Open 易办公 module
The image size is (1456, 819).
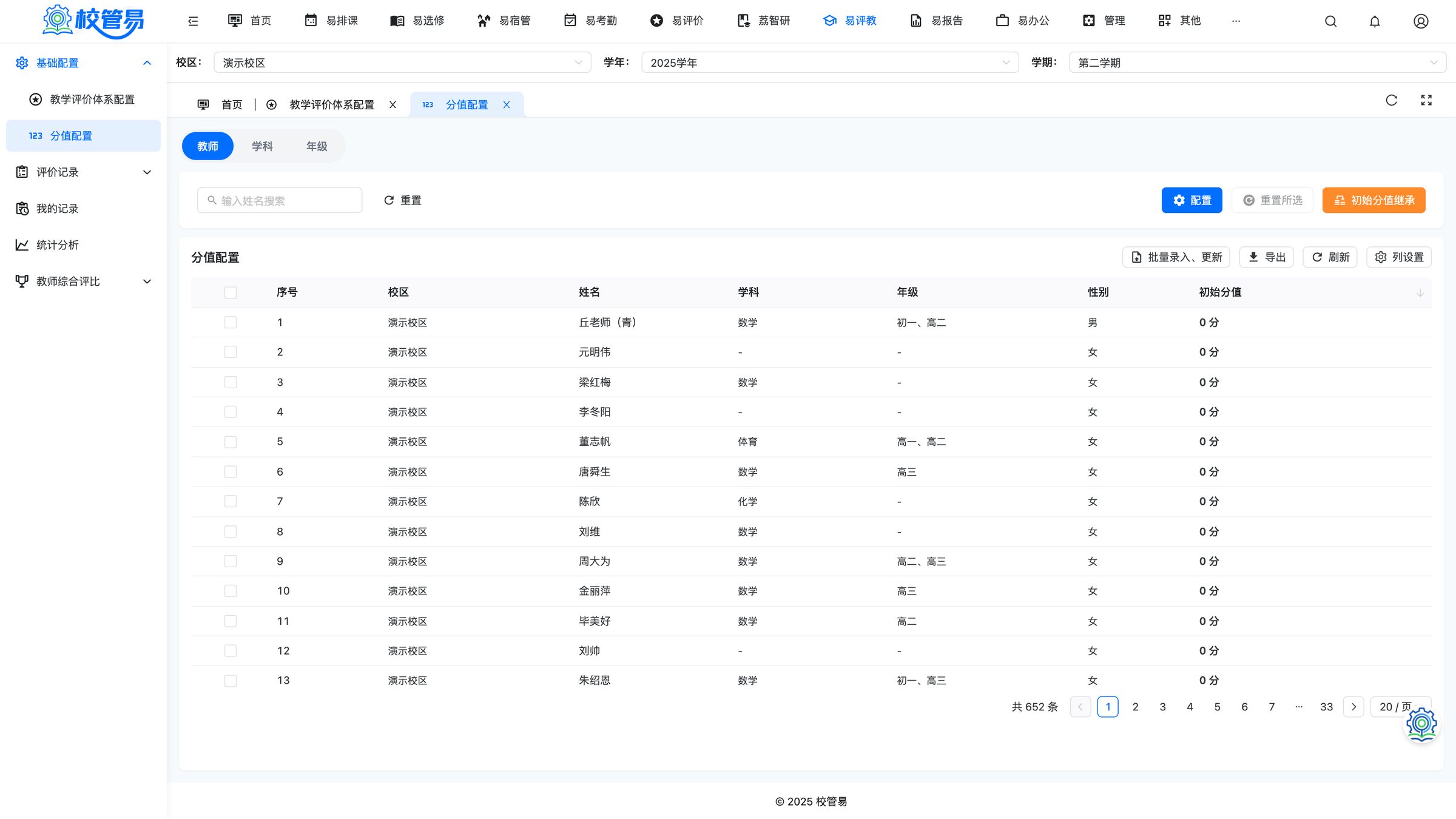pyautogui.click(x=1023, y=21)
